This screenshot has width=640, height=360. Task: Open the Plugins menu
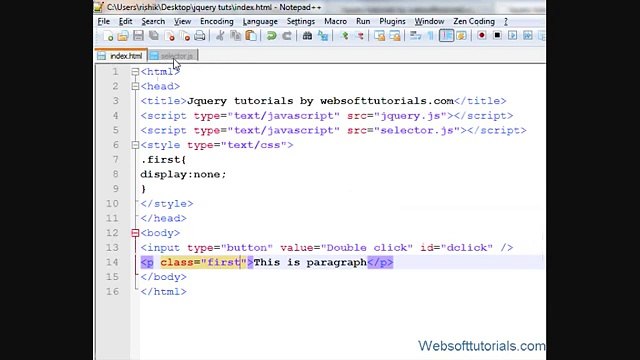(x=392, y=21)
